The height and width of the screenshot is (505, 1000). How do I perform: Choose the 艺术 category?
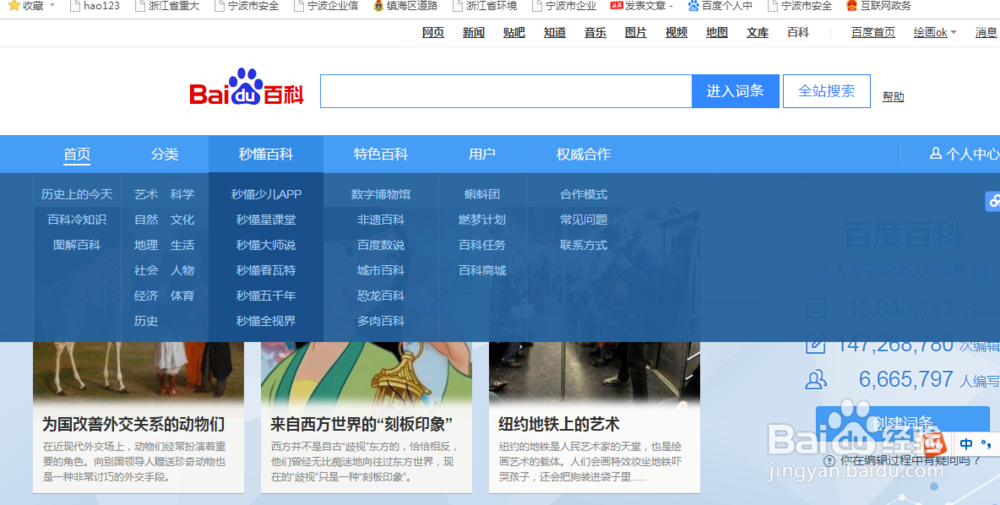pyautogui.click(x=146, y=194)
